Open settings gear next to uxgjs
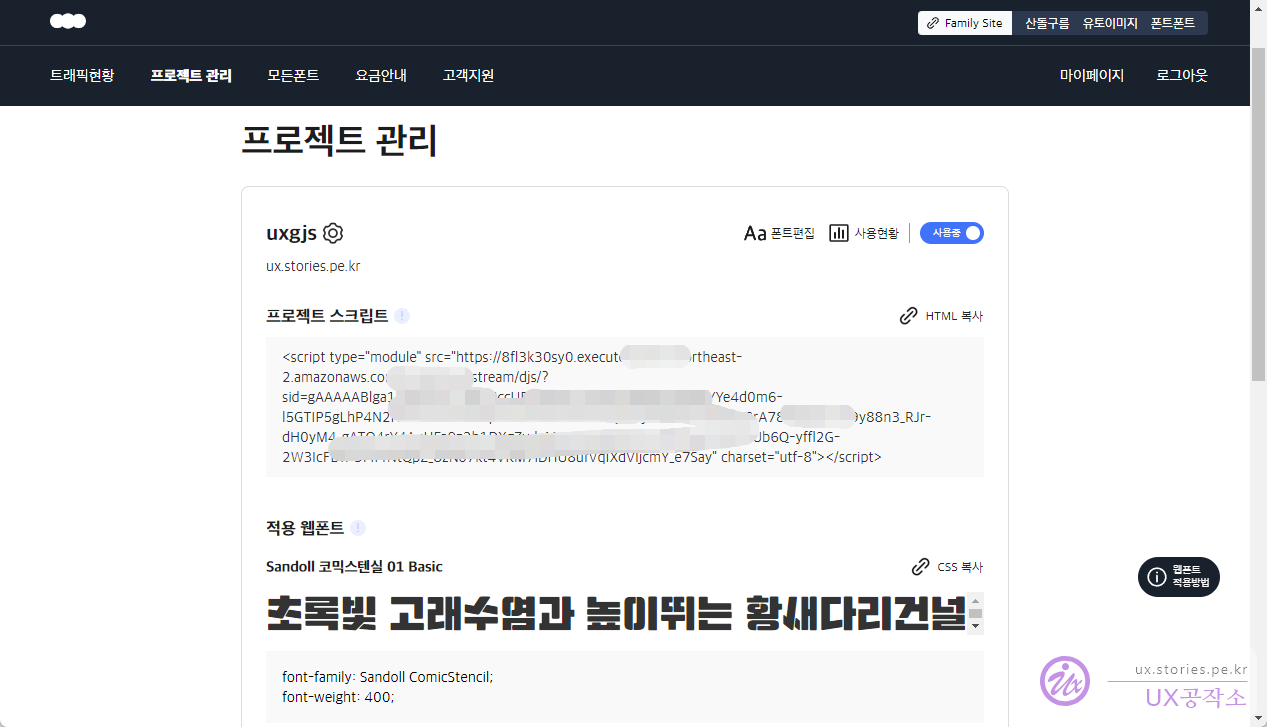 pyautogui.click(x=333, y=233)
